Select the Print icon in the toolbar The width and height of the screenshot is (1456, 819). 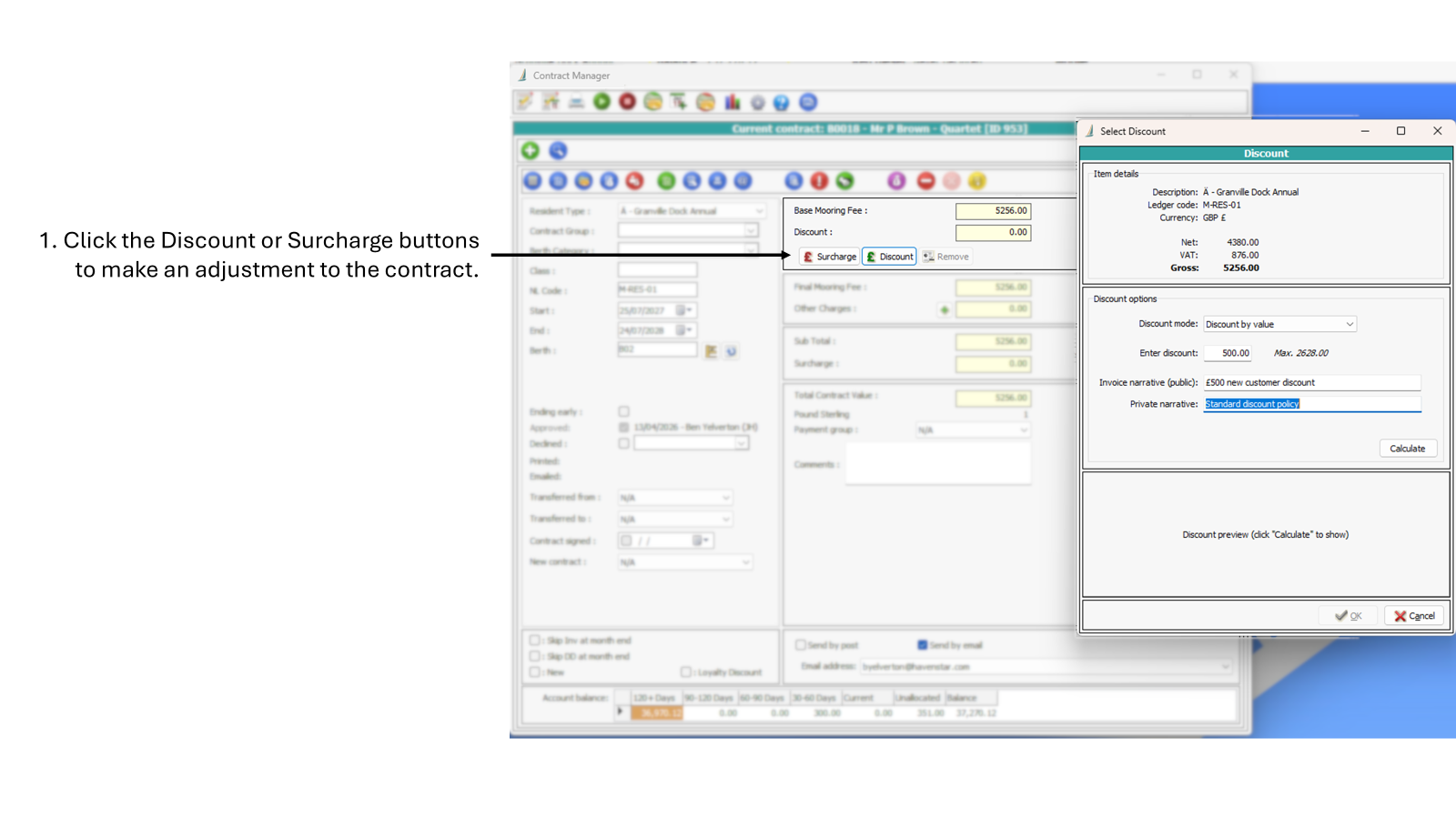pos(576,102)
